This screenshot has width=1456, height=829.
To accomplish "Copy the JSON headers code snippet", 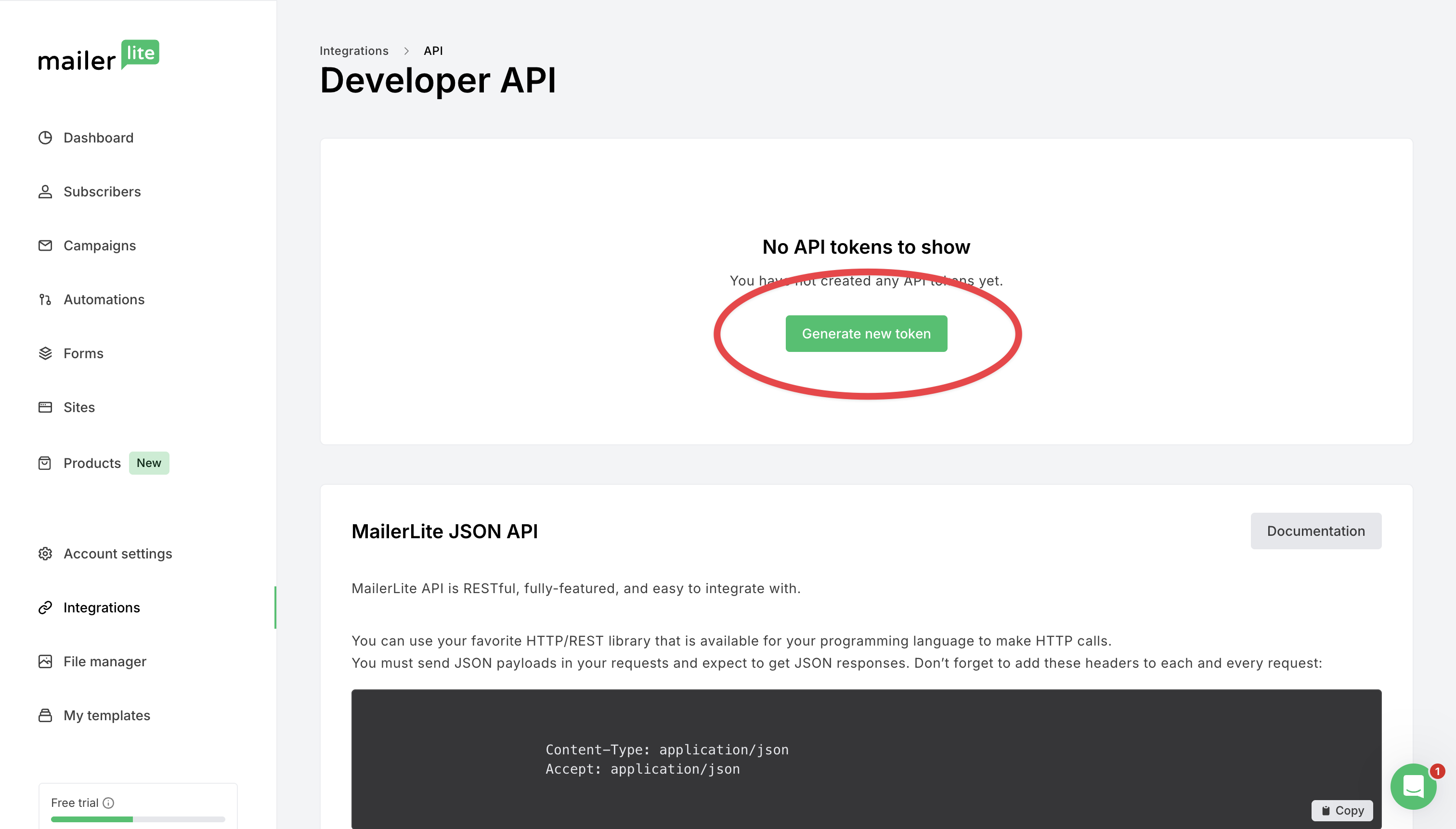I will (1342, 810).
